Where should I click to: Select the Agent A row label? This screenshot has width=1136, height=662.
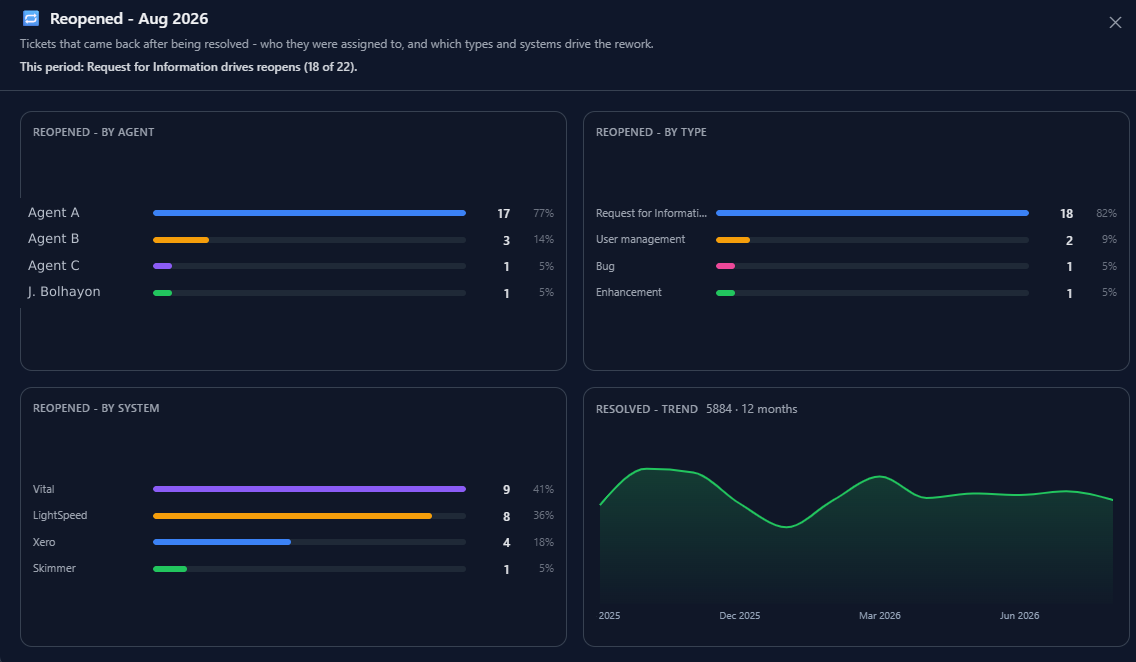tap(54, 212)
